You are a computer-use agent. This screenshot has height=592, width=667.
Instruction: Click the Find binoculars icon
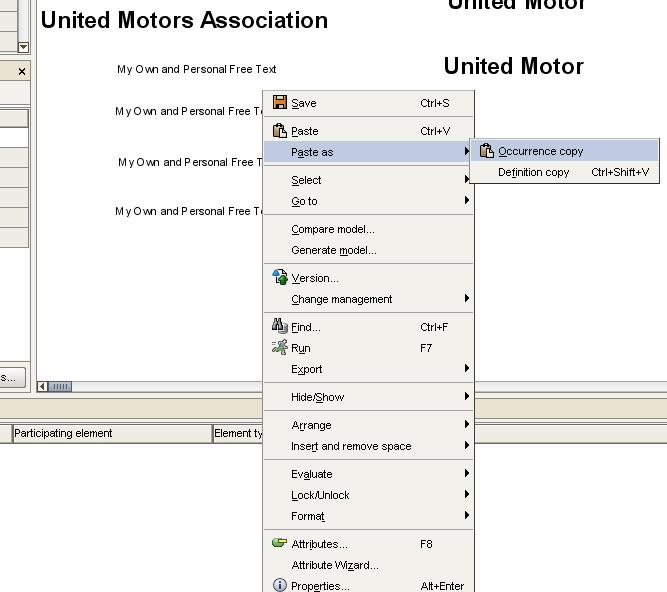click(280, 327)
